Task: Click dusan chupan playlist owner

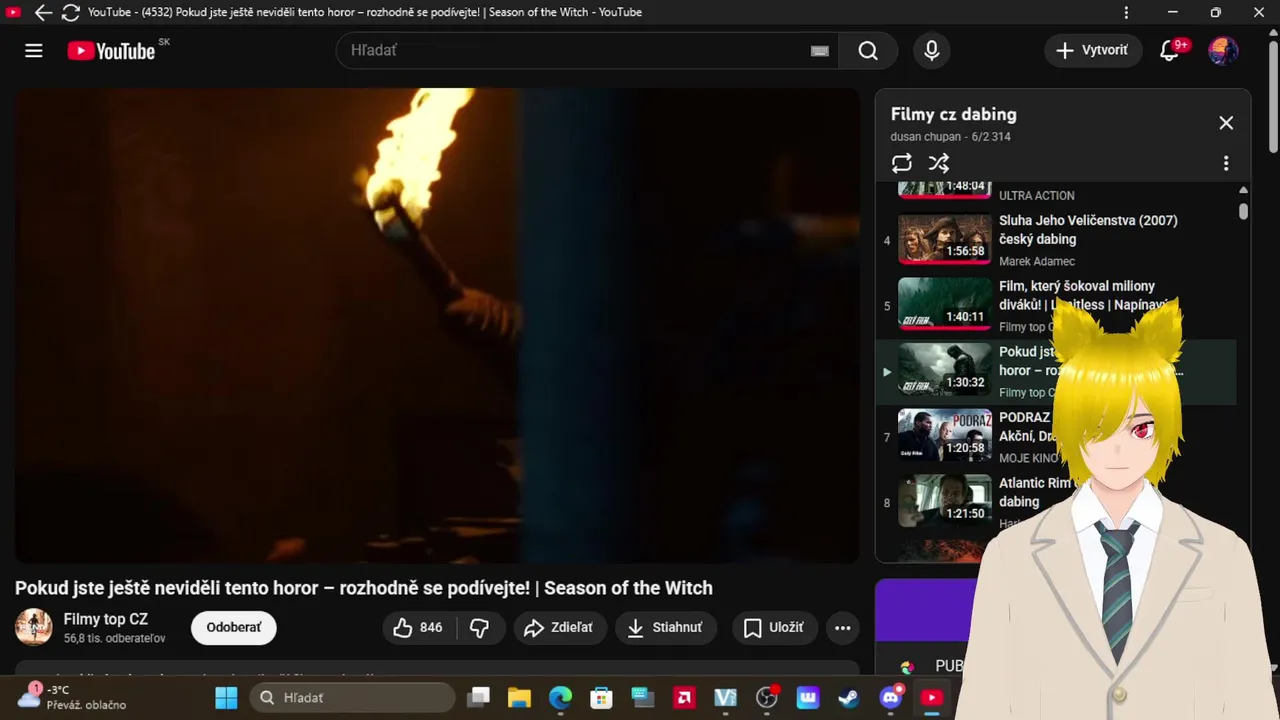Action: point(927,137)
